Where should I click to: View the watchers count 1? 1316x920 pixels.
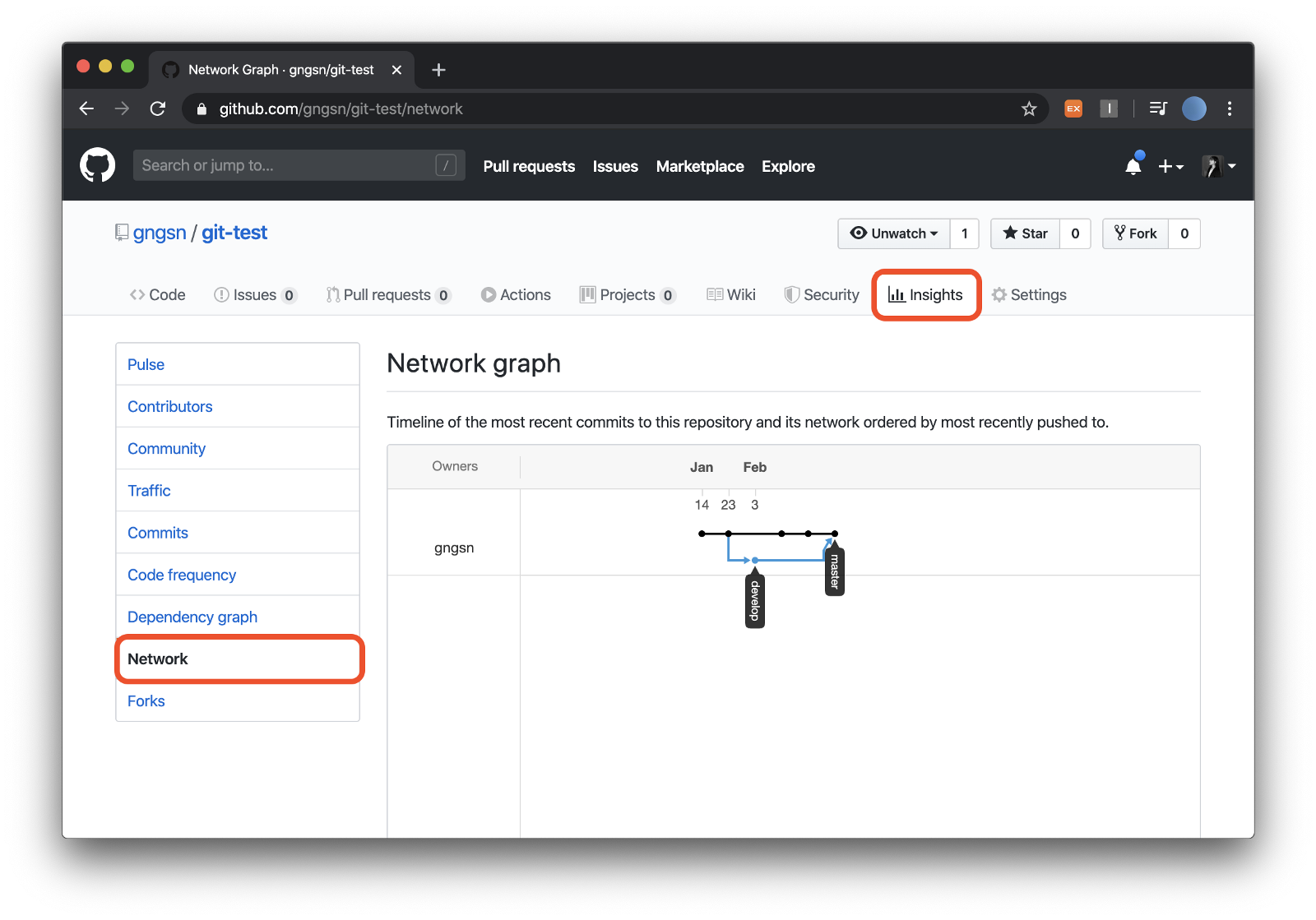coord(965,233)
